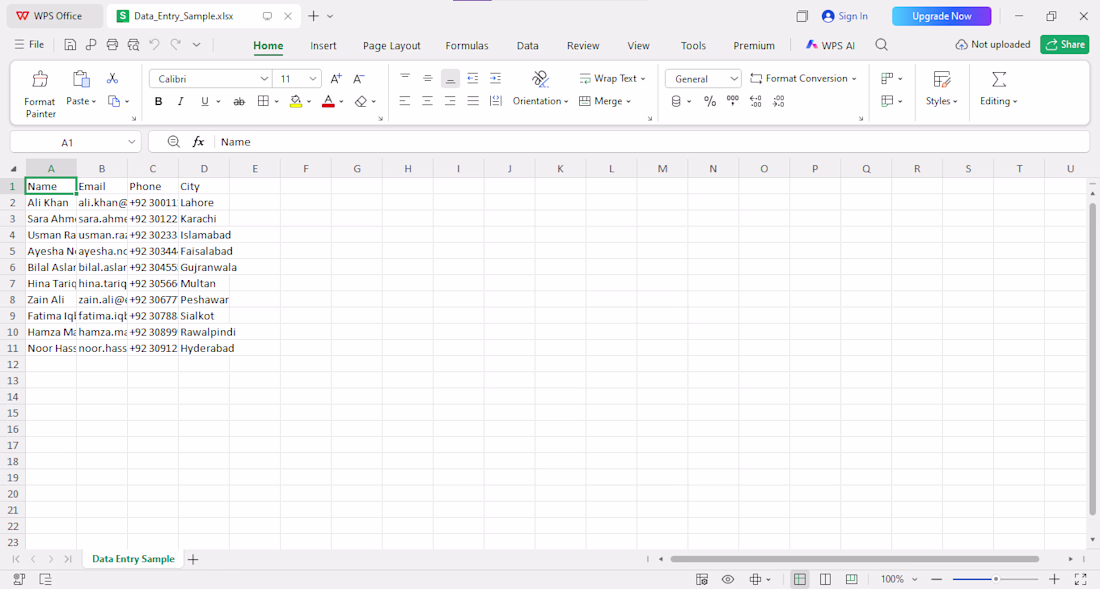This screenshot has height=589, width=1100.
Task: Open the Calibri font name dropdown
Action: (x=210, y=79)
